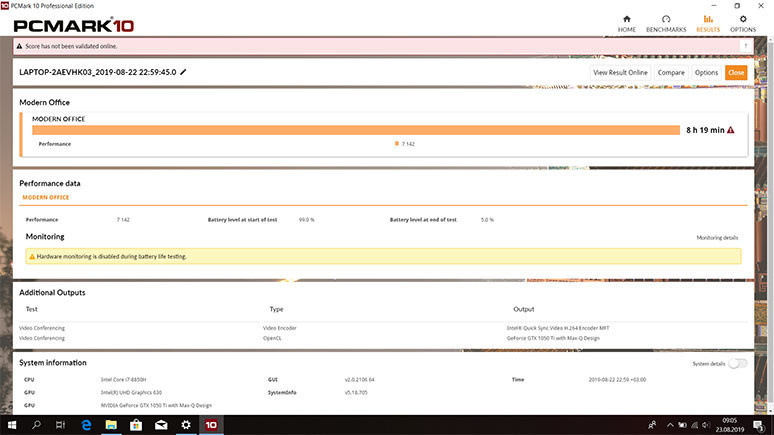774x435 pixels.
Task: Select Intel(R) UHD Graphics 630 value
Action: click(131, 393)
